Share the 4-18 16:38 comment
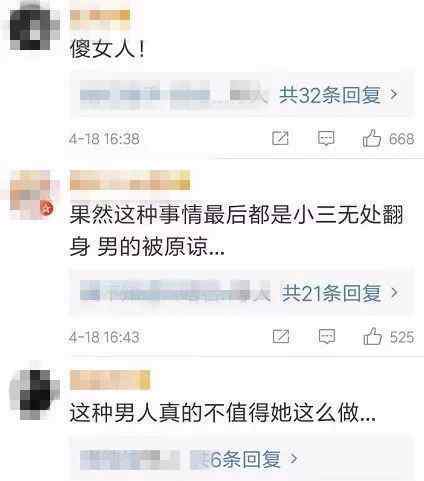 pyautogui.click(x=280, y=138)
